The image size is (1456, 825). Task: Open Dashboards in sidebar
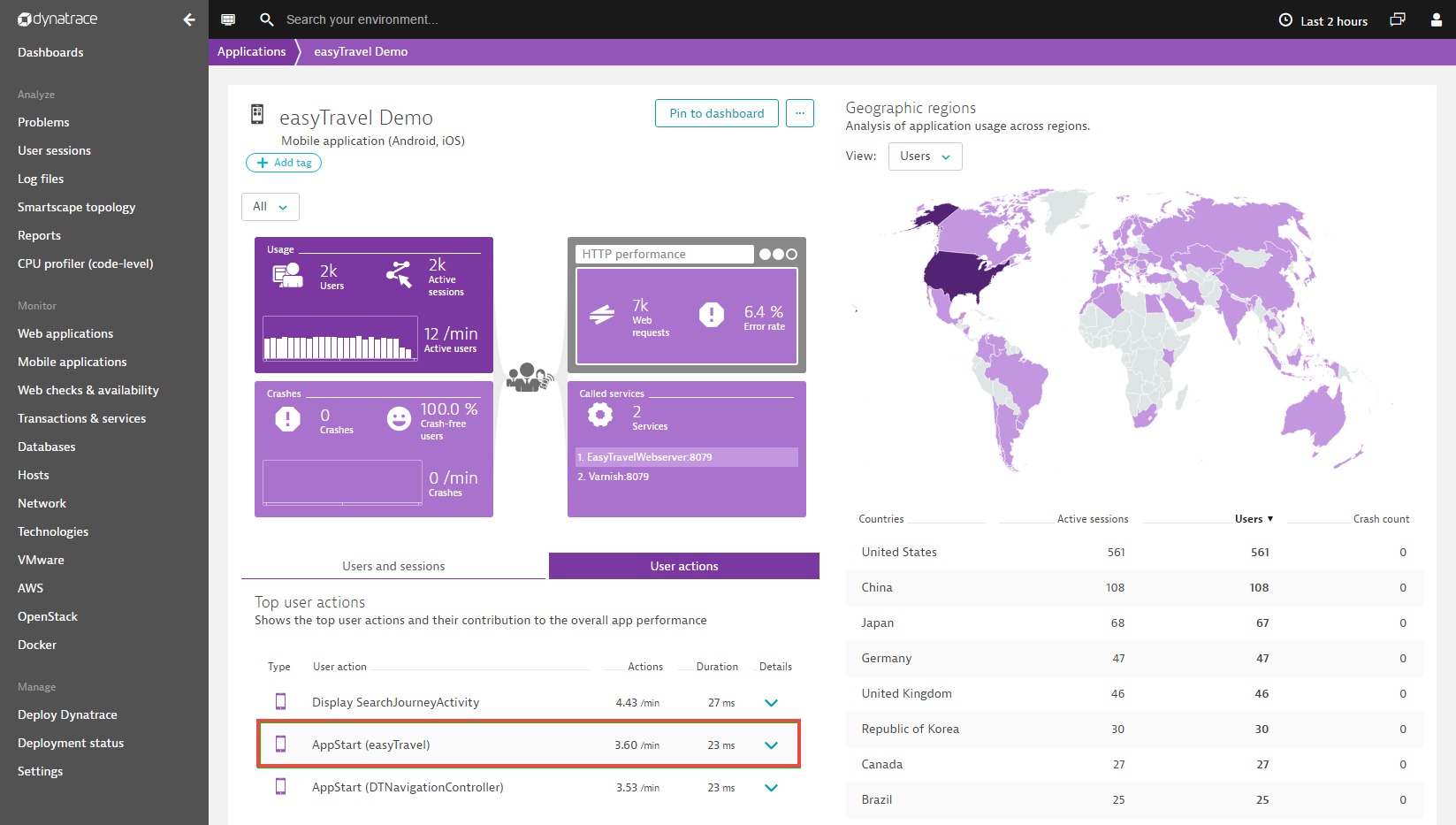tap(50, 52)
